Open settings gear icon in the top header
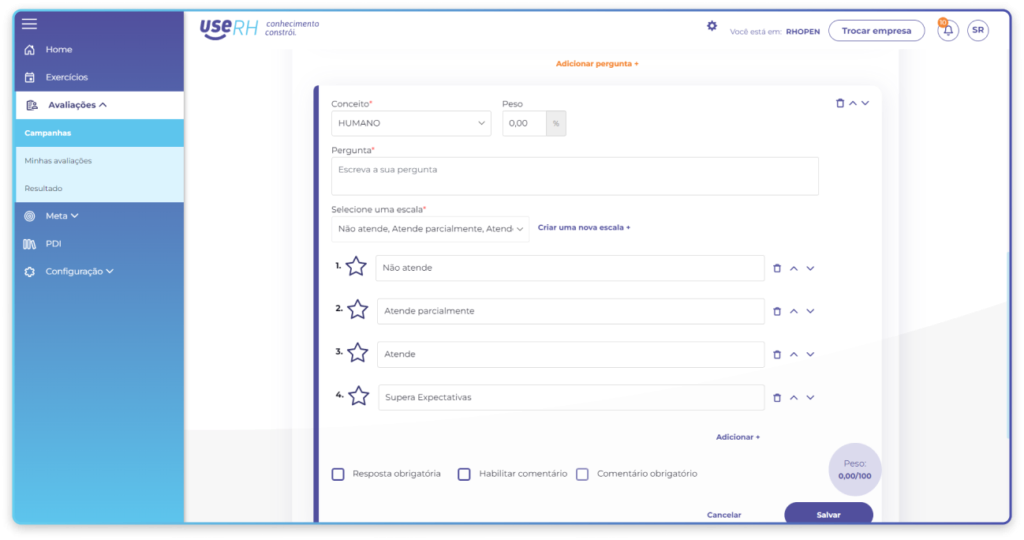Viewport: 1024px width, 540px height. 712,26
